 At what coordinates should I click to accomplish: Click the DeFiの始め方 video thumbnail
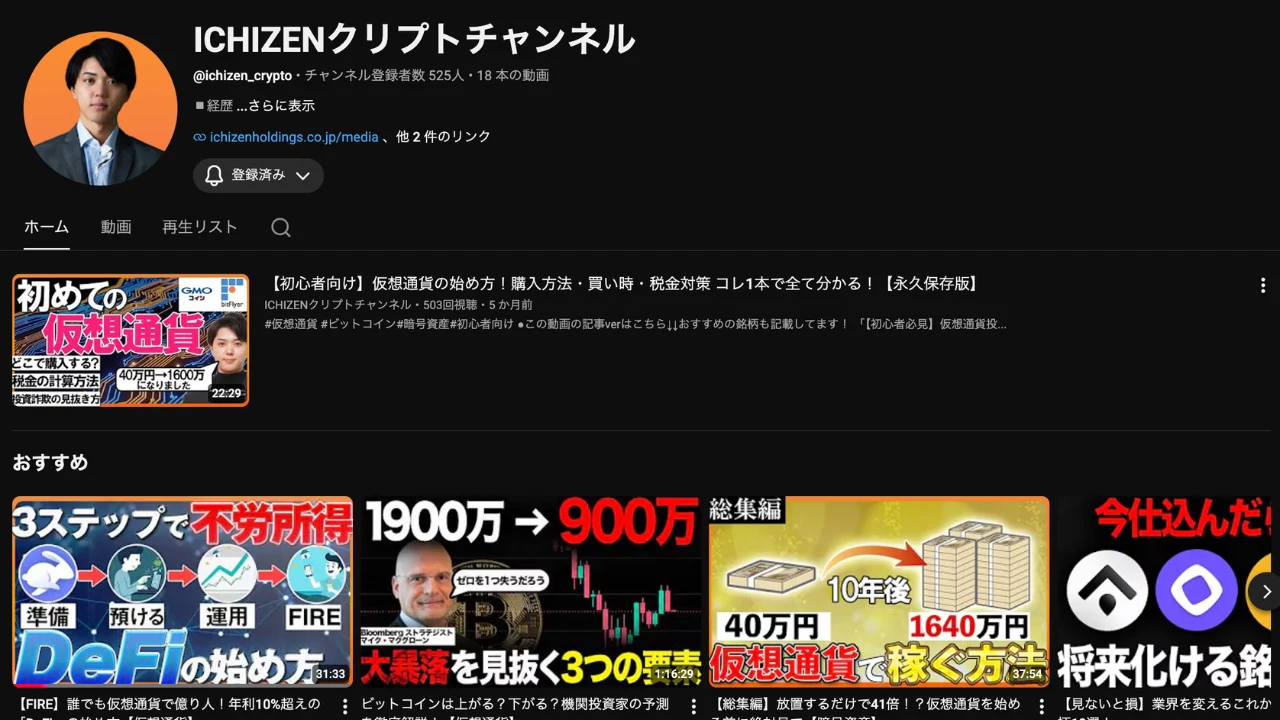click(182, 592)
